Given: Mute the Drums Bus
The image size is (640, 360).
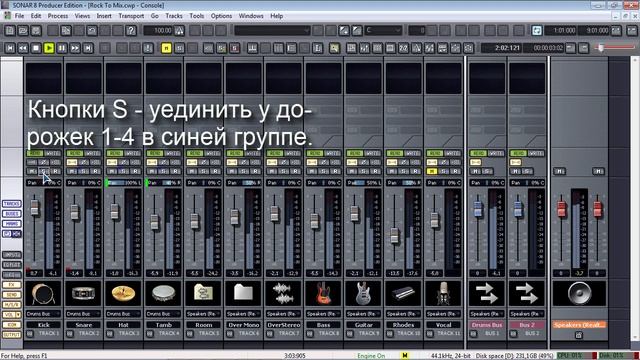Looking at the screenshot, I should point(476,171).
